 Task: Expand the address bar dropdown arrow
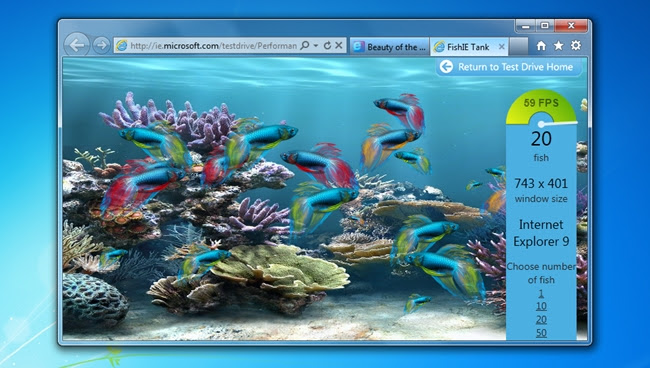316,45
